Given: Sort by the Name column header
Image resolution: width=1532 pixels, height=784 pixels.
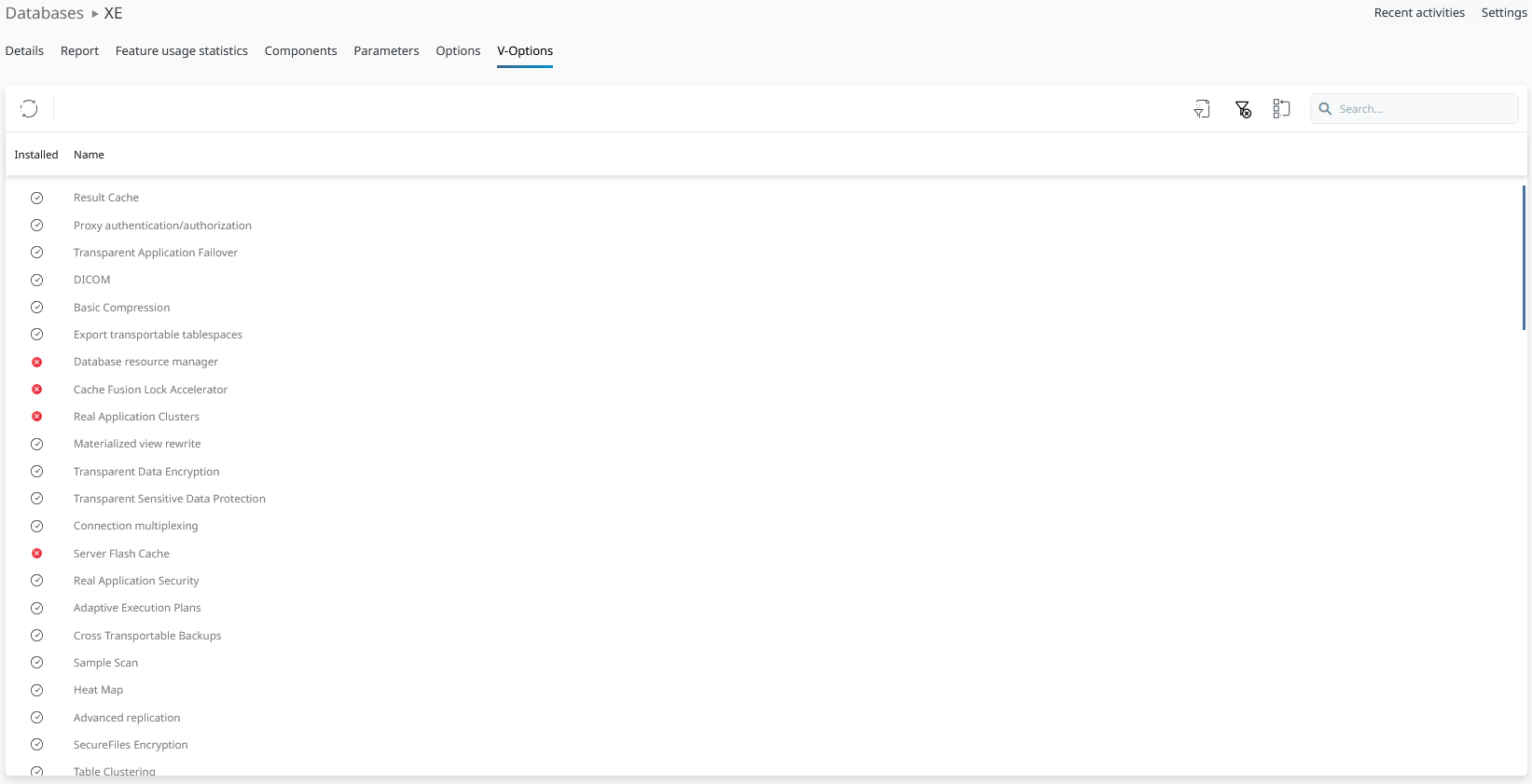Looking at the screenshot, I should pos(89,155).
